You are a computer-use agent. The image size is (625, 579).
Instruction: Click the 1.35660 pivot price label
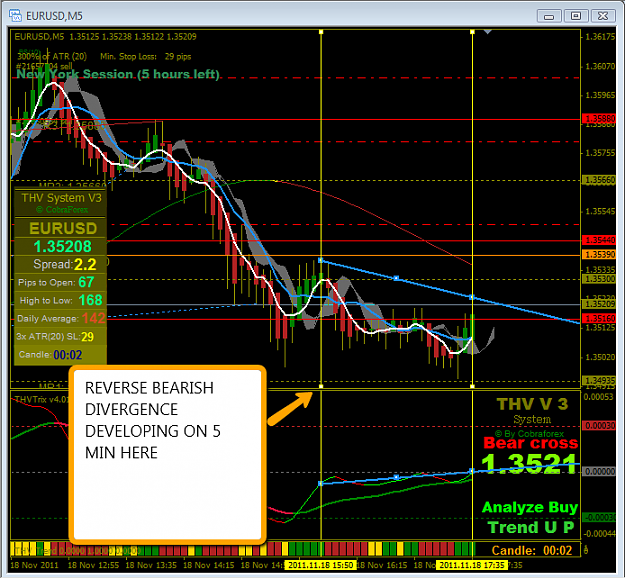[x=599, y=180]
